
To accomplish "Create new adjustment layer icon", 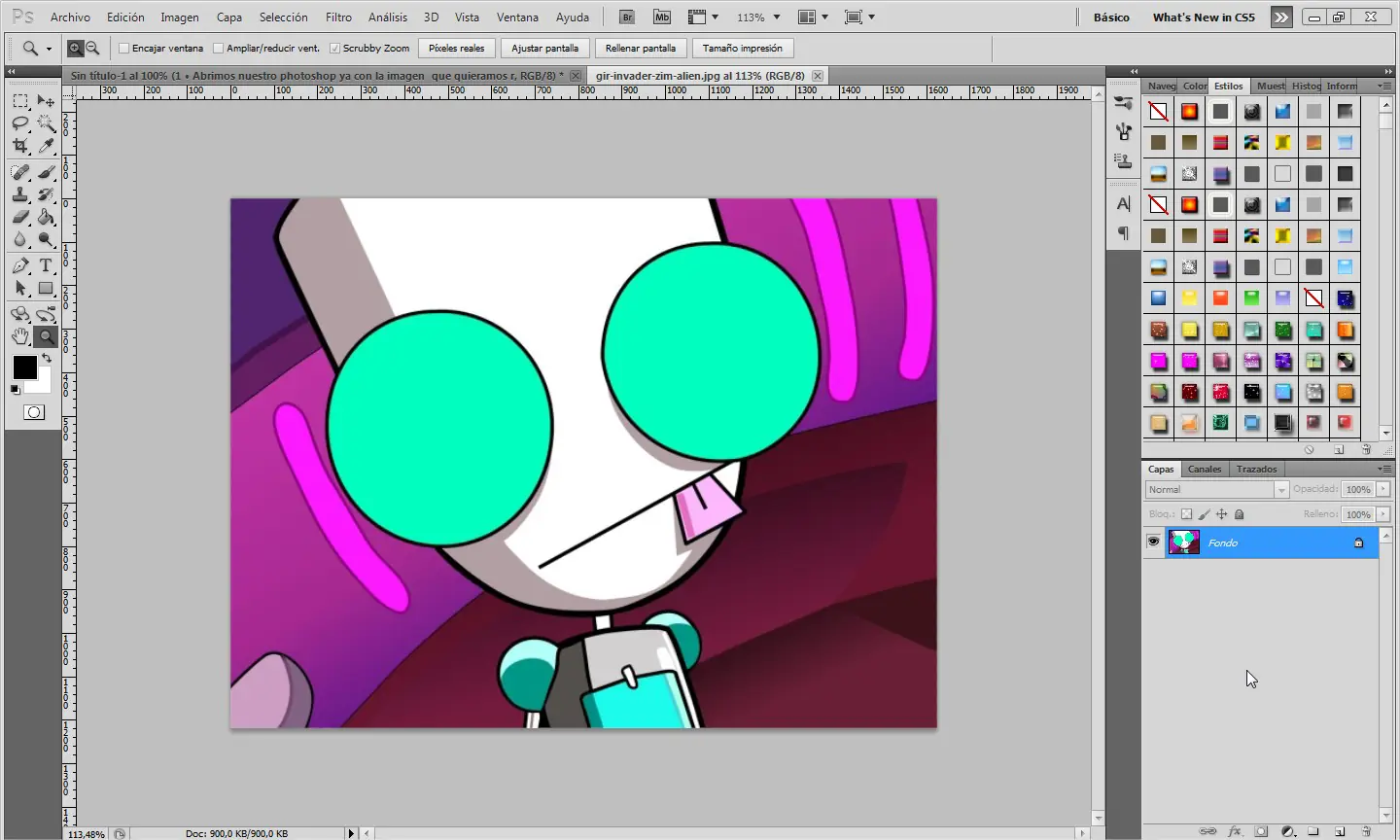I will click(x=1288, y=831).
